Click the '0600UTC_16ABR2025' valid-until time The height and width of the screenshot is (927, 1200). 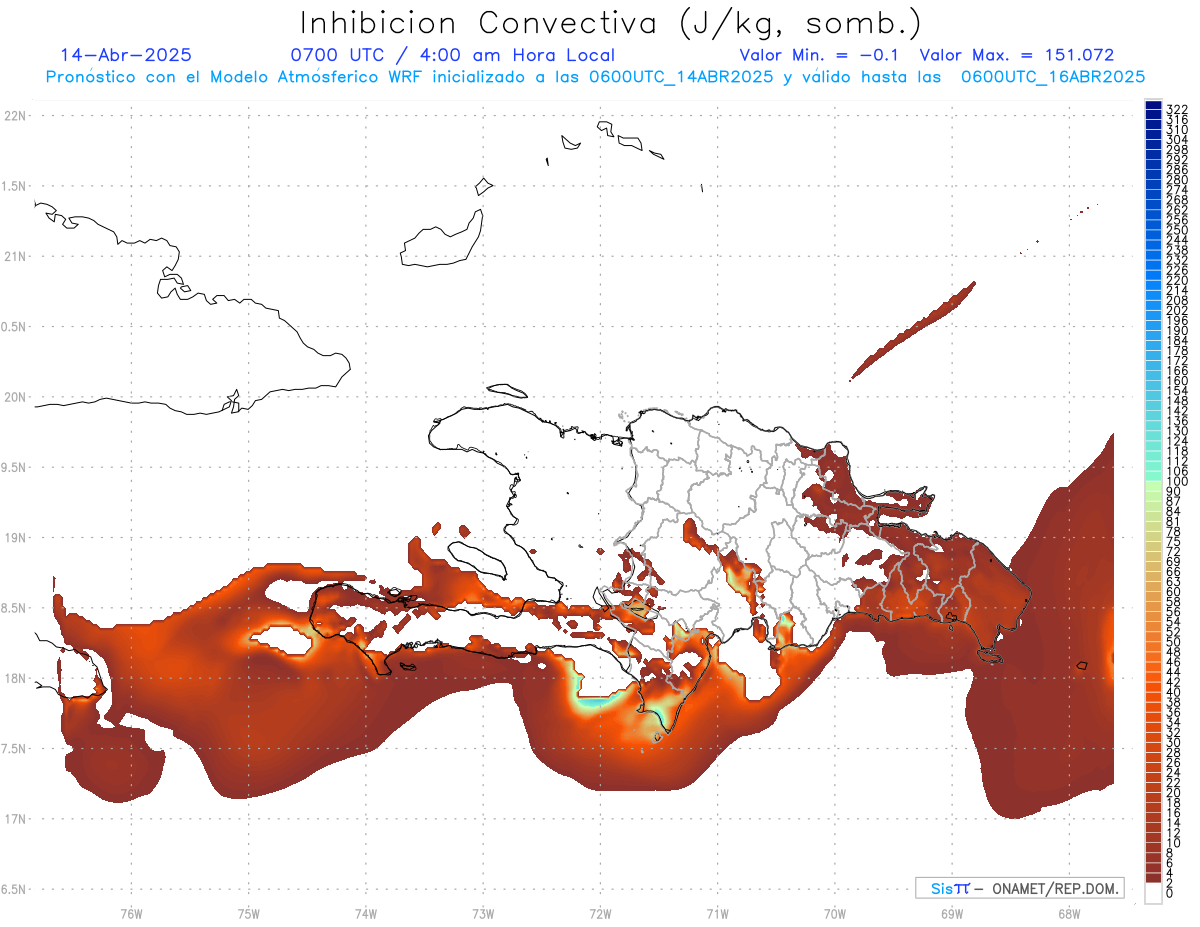1053,76
